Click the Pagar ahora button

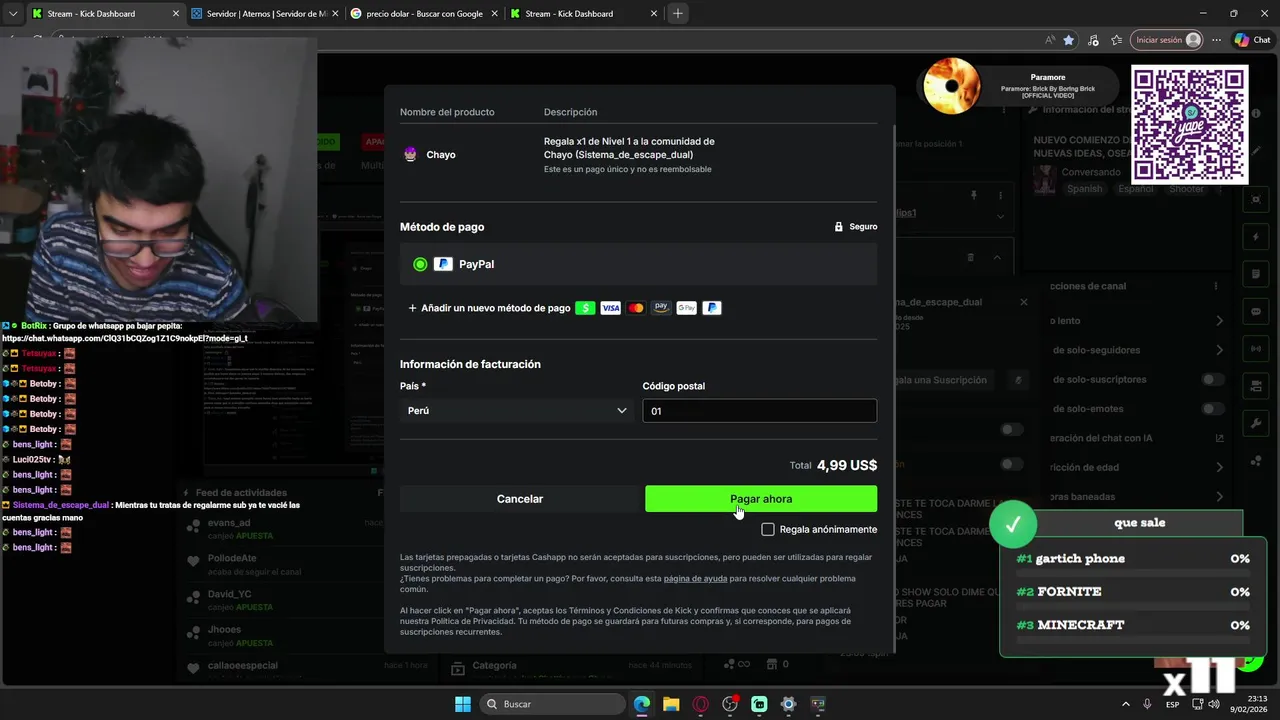[761, 499]
